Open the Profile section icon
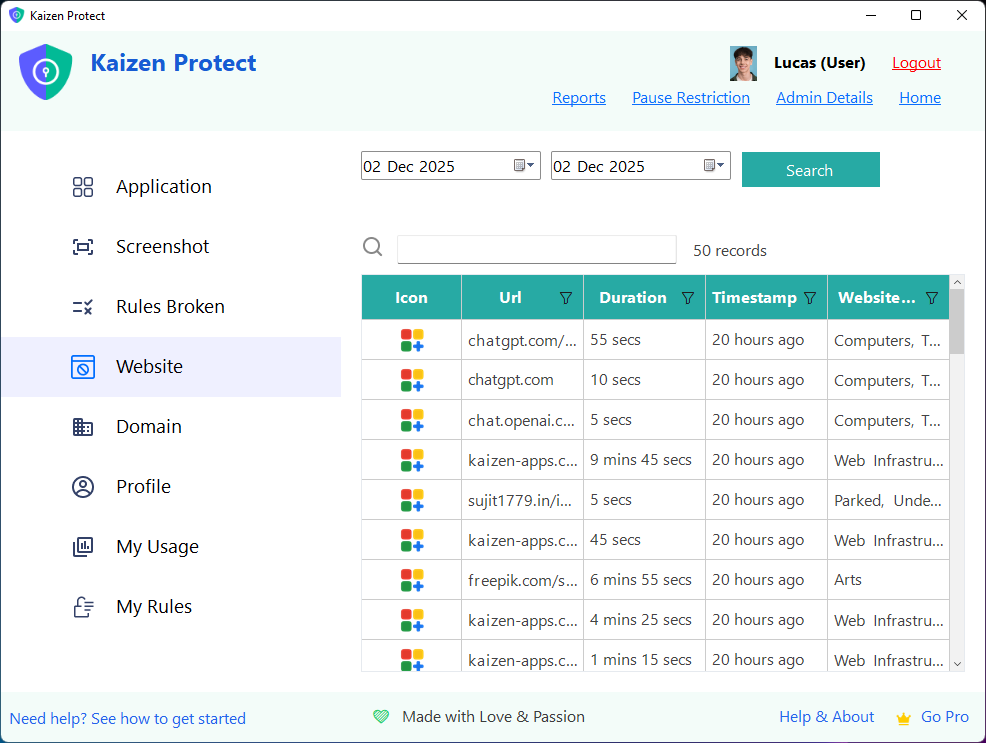The width and height of the screenshot is (986, 743). pos(82,486)
